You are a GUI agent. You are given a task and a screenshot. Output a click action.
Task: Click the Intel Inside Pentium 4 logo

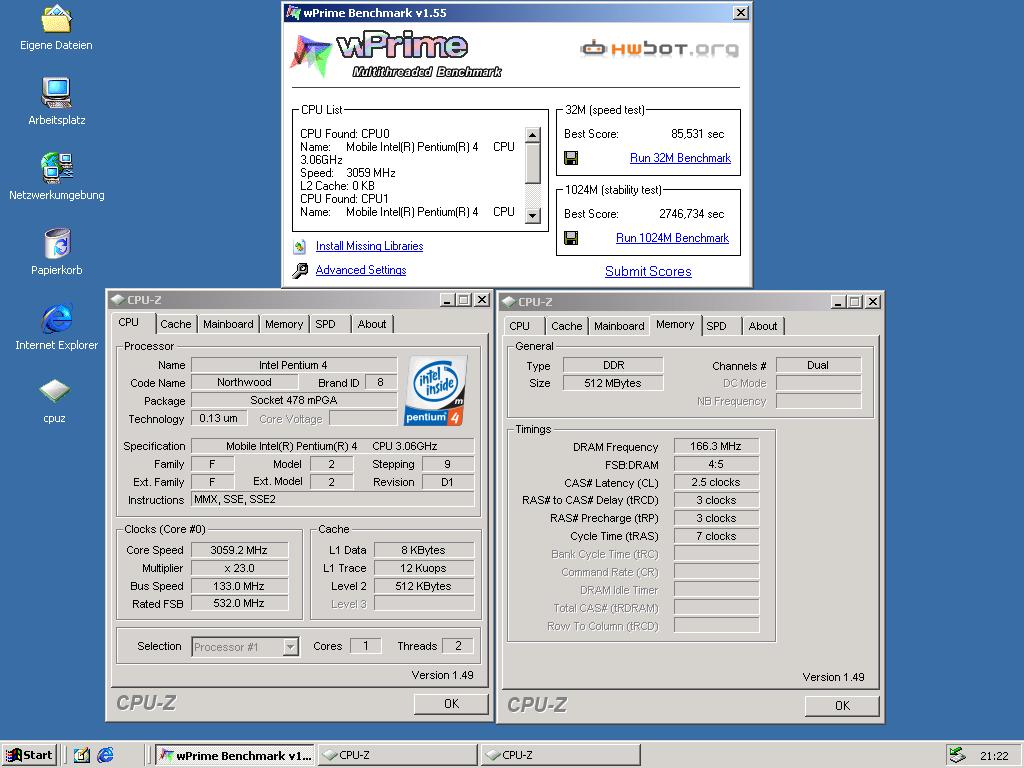tap(435, 391)
